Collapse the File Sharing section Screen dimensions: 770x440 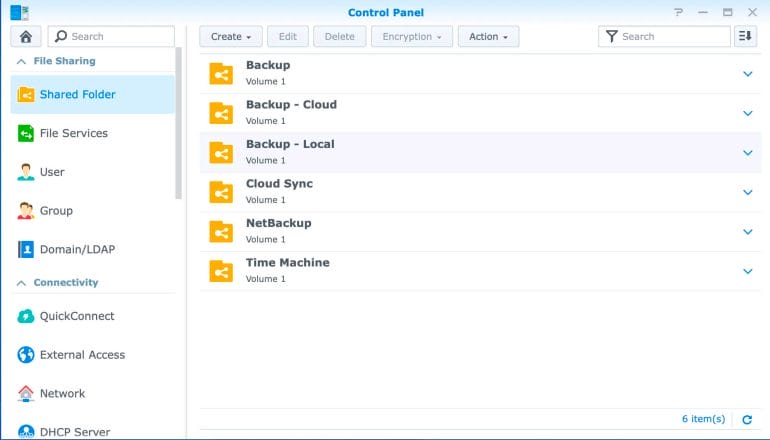coord(21,61)
